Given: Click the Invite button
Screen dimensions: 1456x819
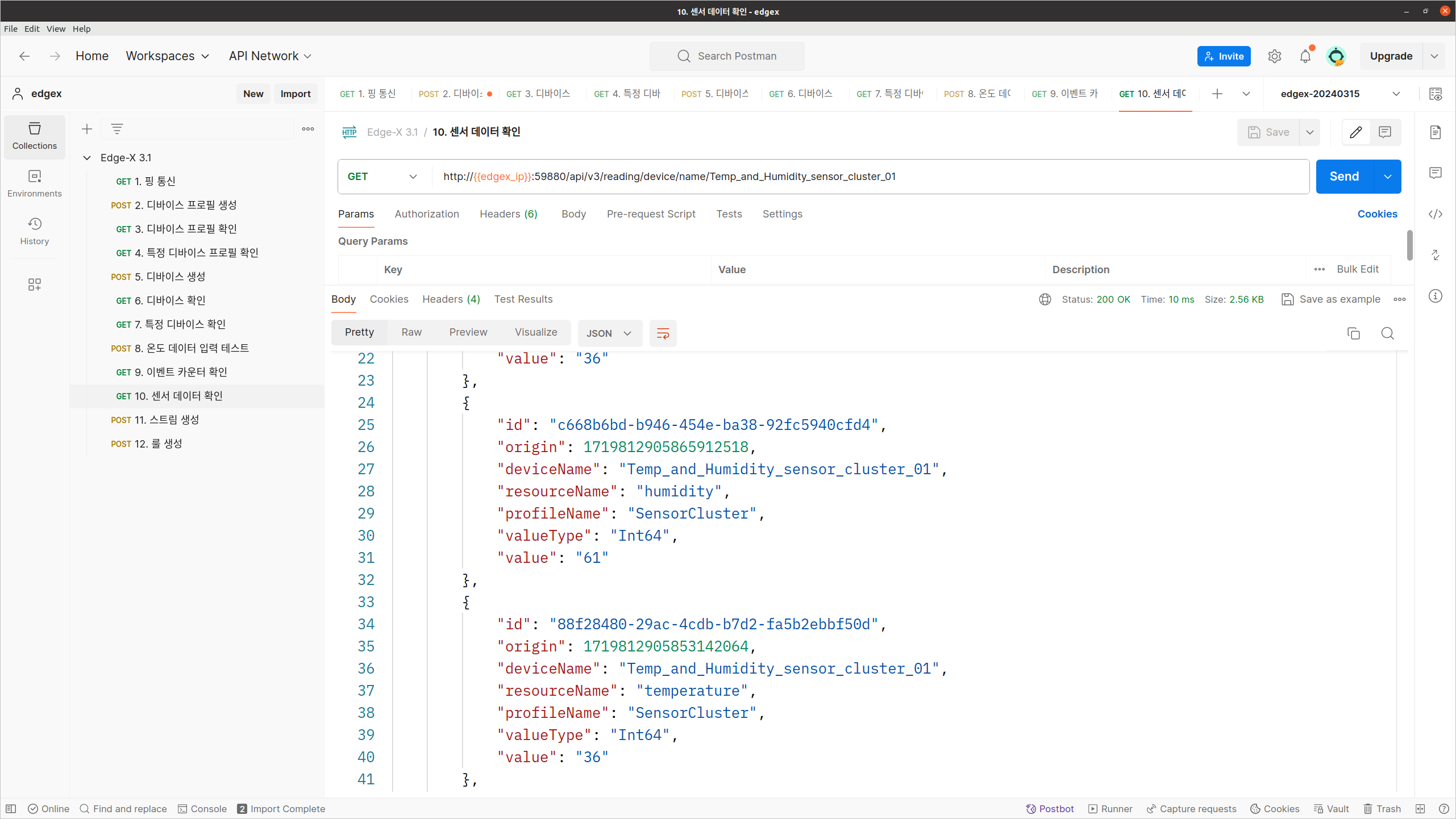Looking at the screenshot, I should (x=1224, y=56).
